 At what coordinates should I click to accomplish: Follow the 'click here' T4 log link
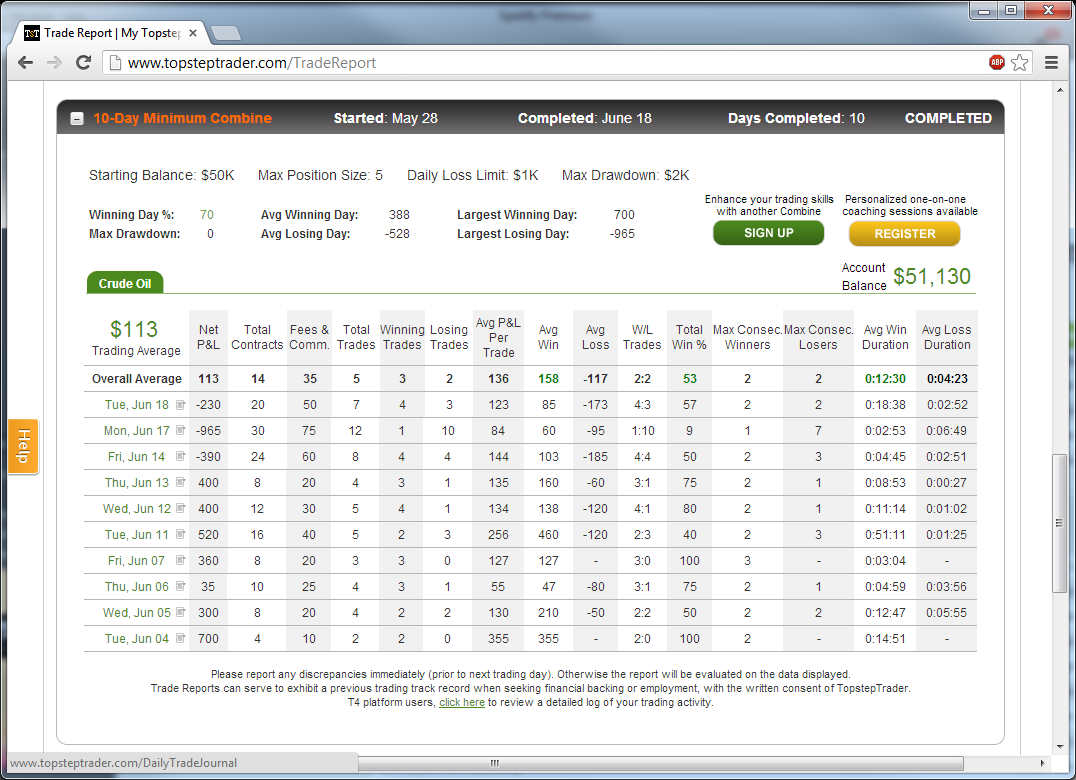(462, 702)
